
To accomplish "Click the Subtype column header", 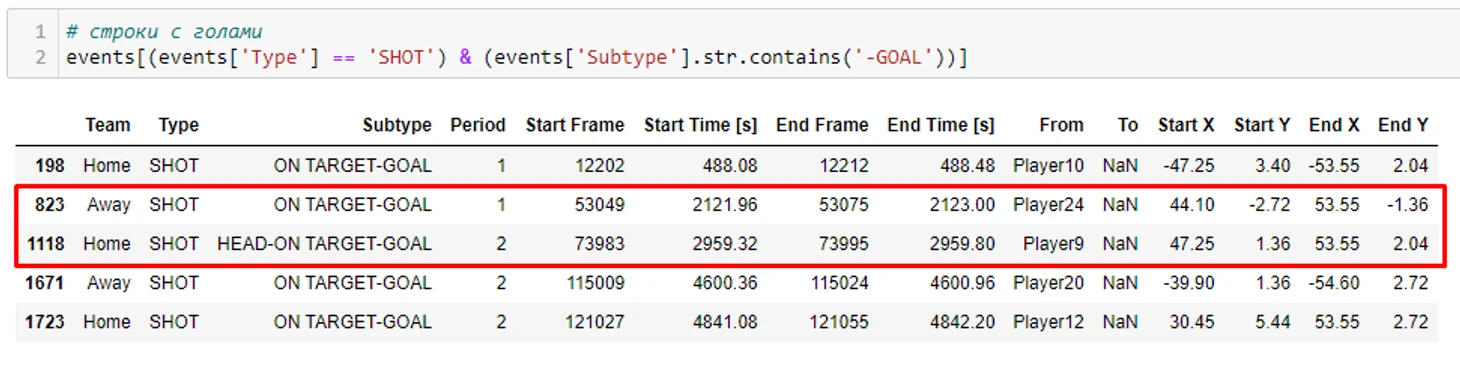I will pos(397,125).
